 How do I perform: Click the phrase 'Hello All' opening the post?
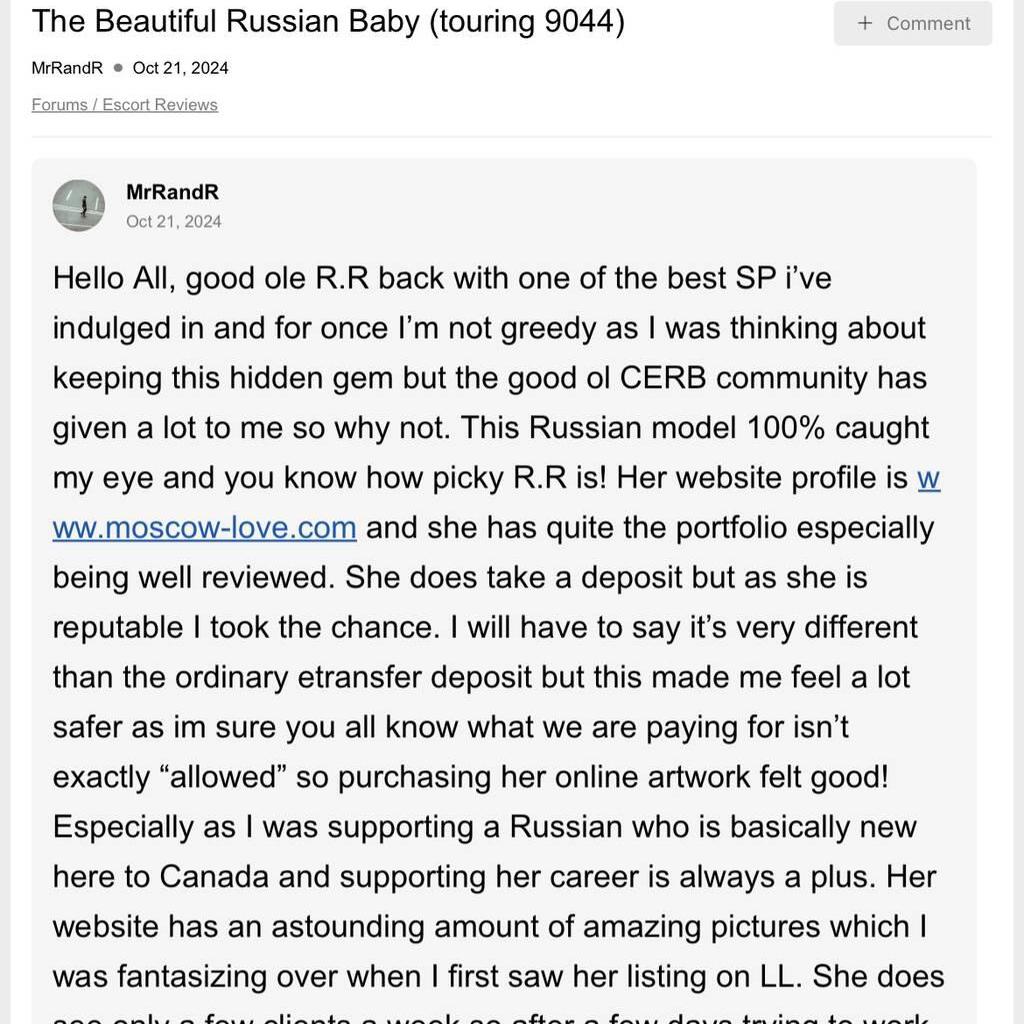[x=114, y=279]
